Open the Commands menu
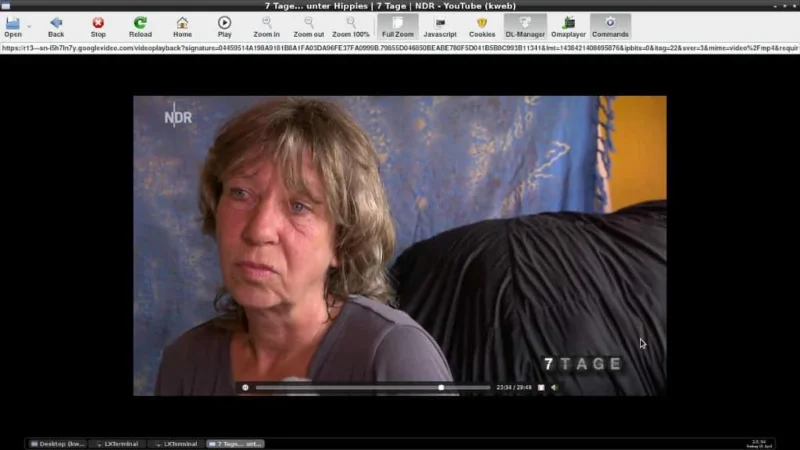 tap(610, 27)
